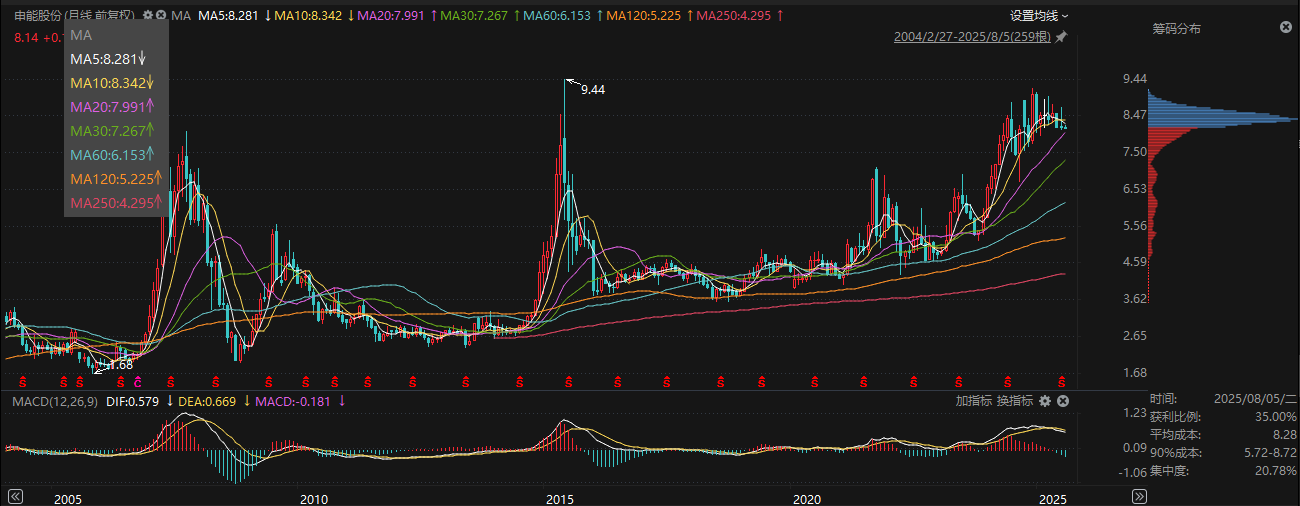Screen dimensions: 1300x506
Task: Click MA20:7.991 in the MA tooltip panel
Action: coord(112,107)
